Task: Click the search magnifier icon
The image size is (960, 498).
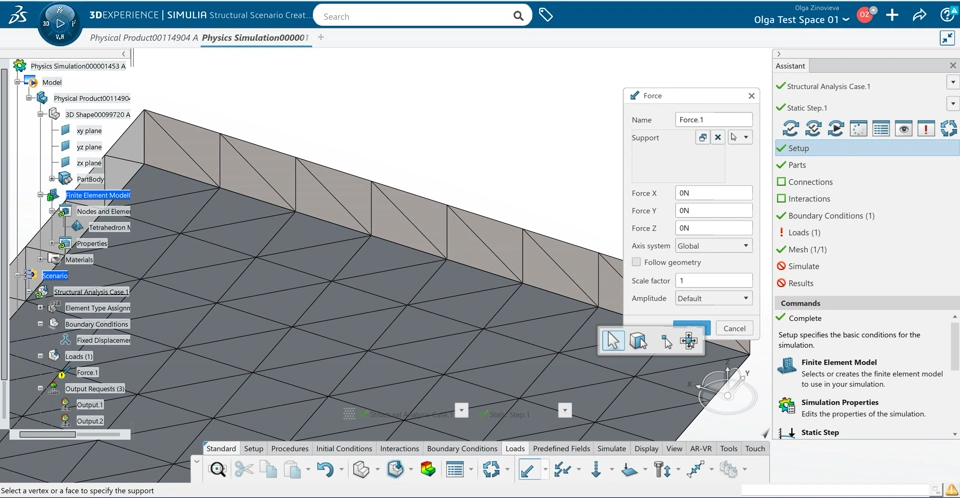Action: (x=519, y=16)
